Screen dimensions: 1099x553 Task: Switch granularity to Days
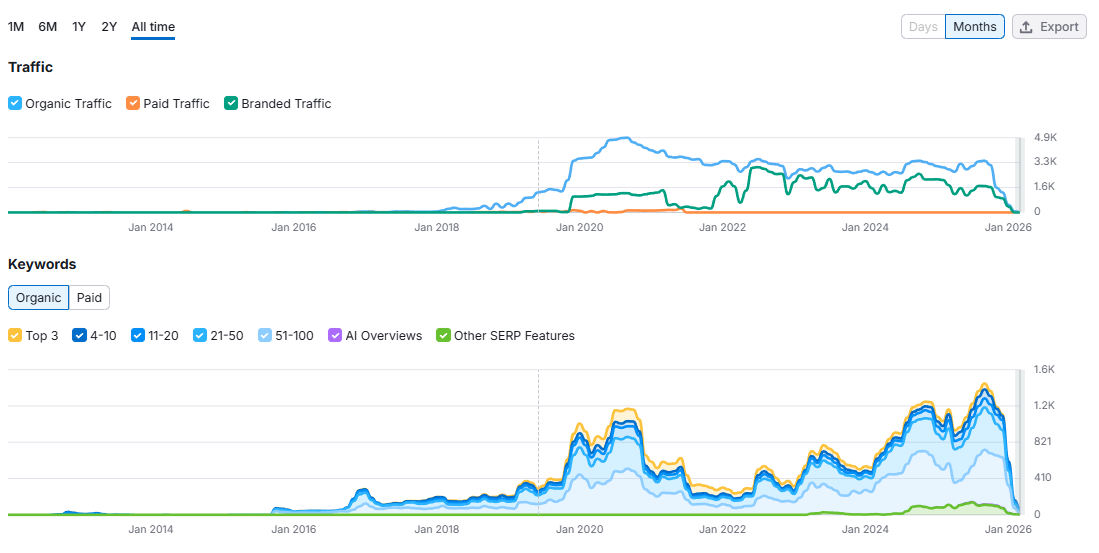pos(923,27)
